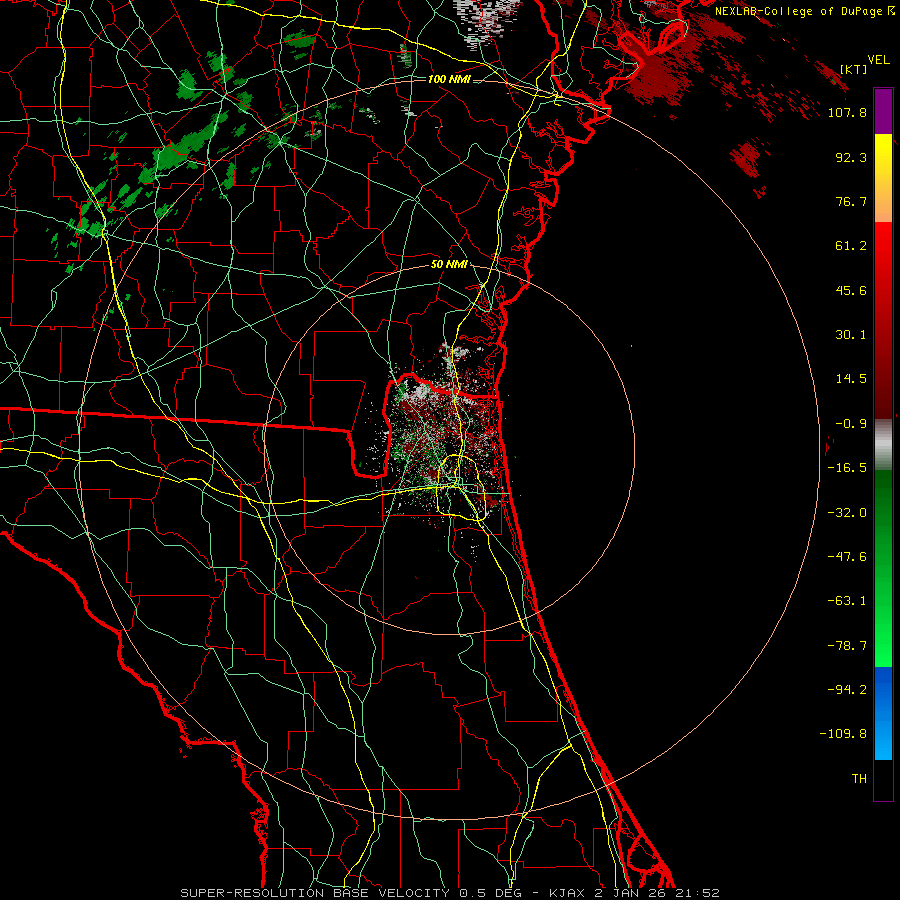Click the 45.6 velocity scale value
The image size is (900, 900).
tap(851, 290)
